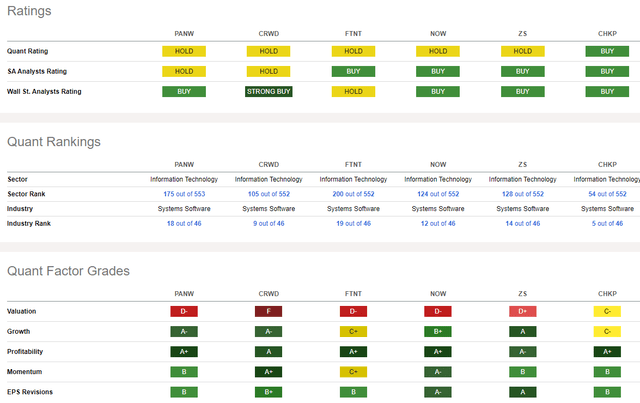The width and height of the screenshot is (640, 403).
Task: Click NOW SA Analysts Rating BUY badge
Action: pos(438,71)
